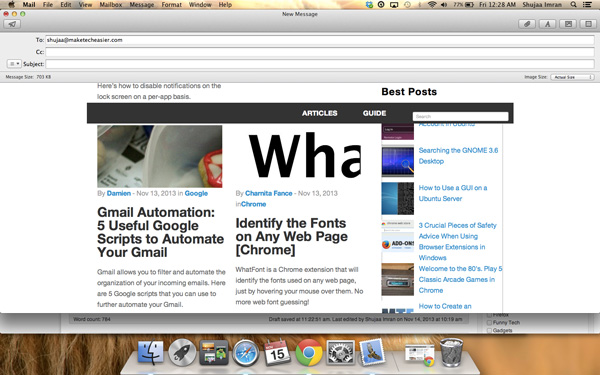This screenshot has width=600, height=375.
Task: Open 3 Crucial Pieces of Safety Advice link
Action: (x=458, y=241)
